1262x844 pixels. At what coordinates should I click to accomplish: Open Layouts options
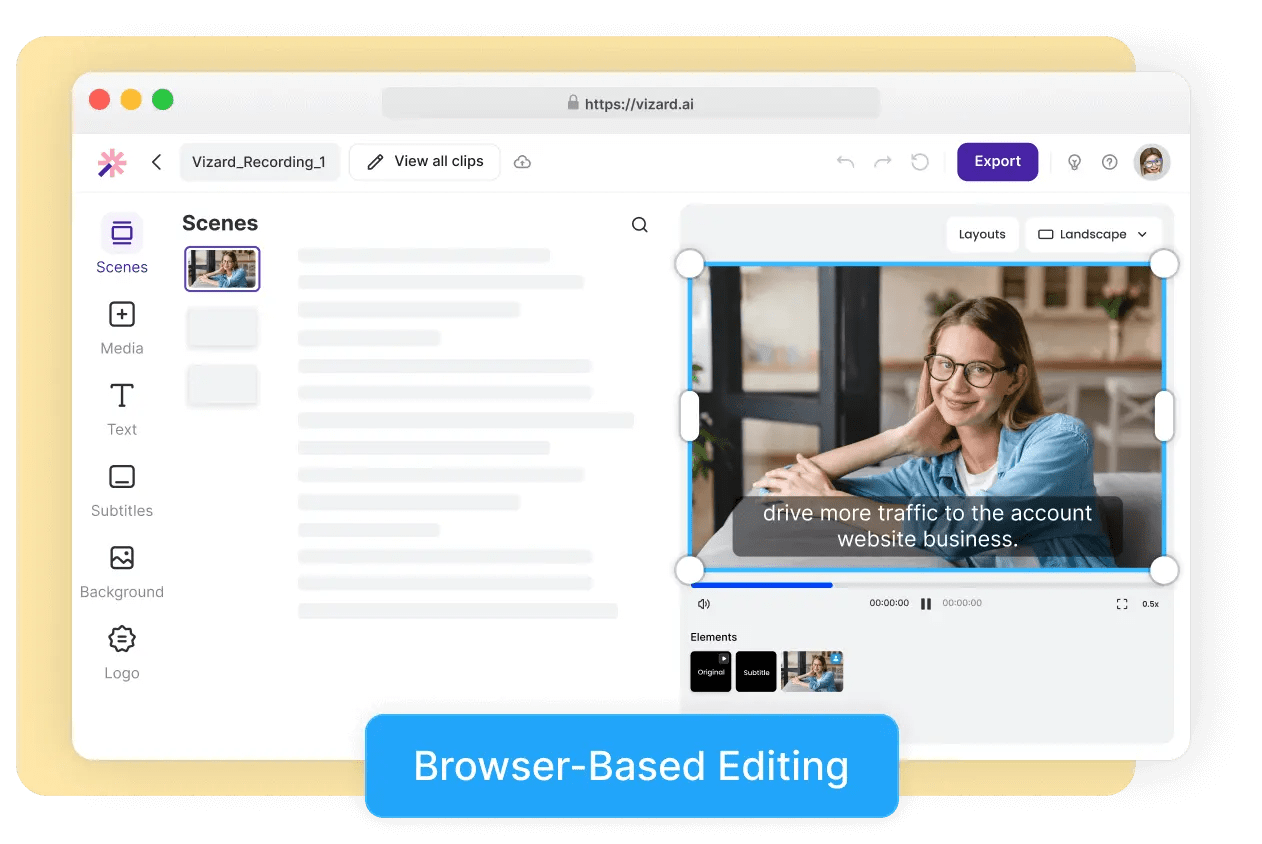982,233
